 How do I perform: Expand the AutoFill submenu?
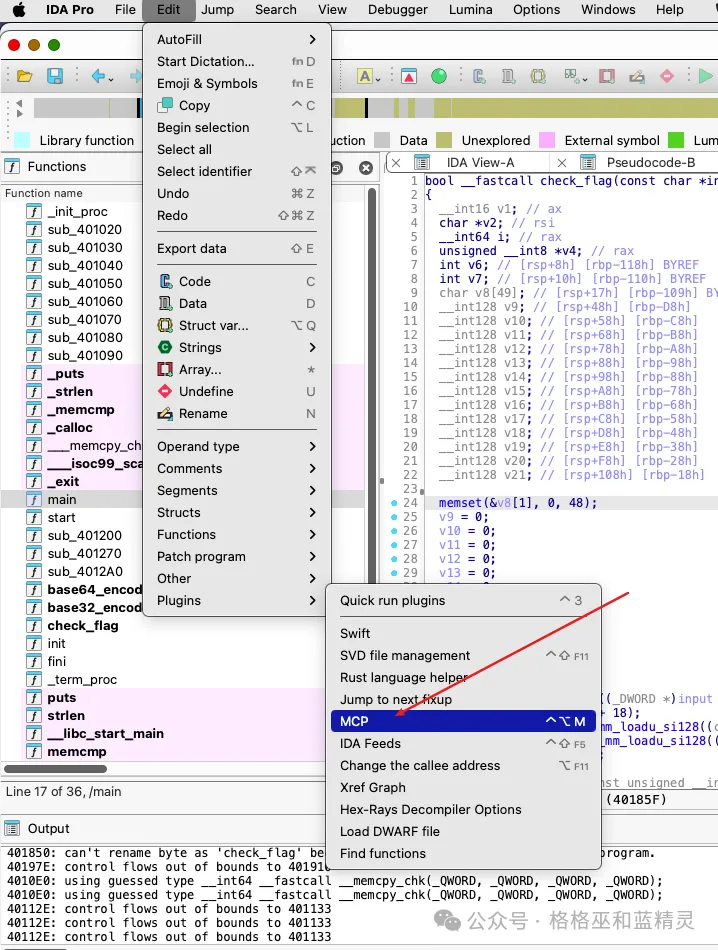(x=236, y=39)
